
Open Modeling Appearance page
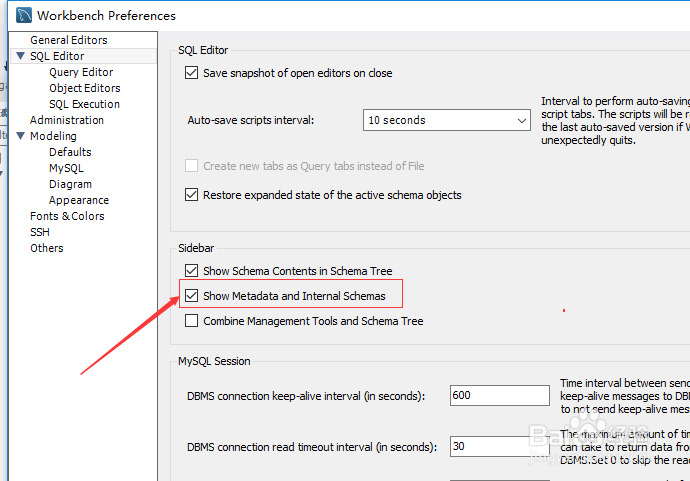pos(79,200)
